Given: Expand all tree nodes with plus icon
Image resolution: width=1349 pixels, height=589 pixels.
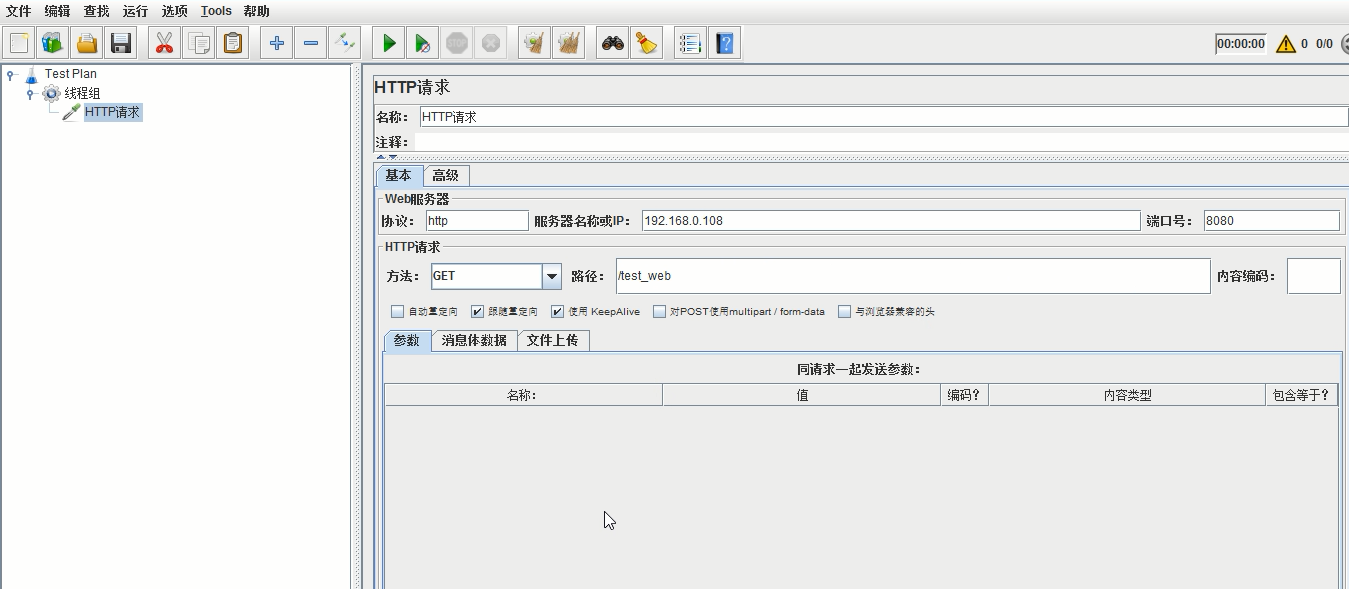Looking at the screenshot, I should point(277,43).
